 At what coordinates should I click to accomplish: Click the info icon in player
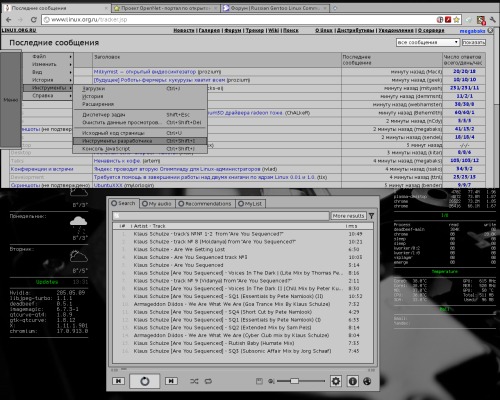click(352, 381)
